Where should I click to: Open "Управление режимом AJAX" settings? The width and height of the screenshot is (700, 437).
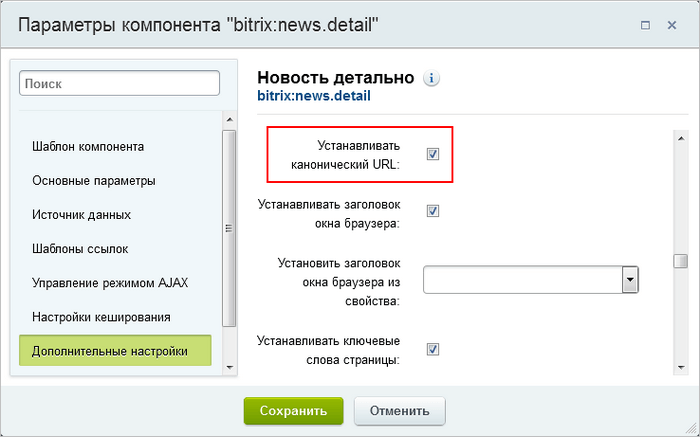(110, 283)
